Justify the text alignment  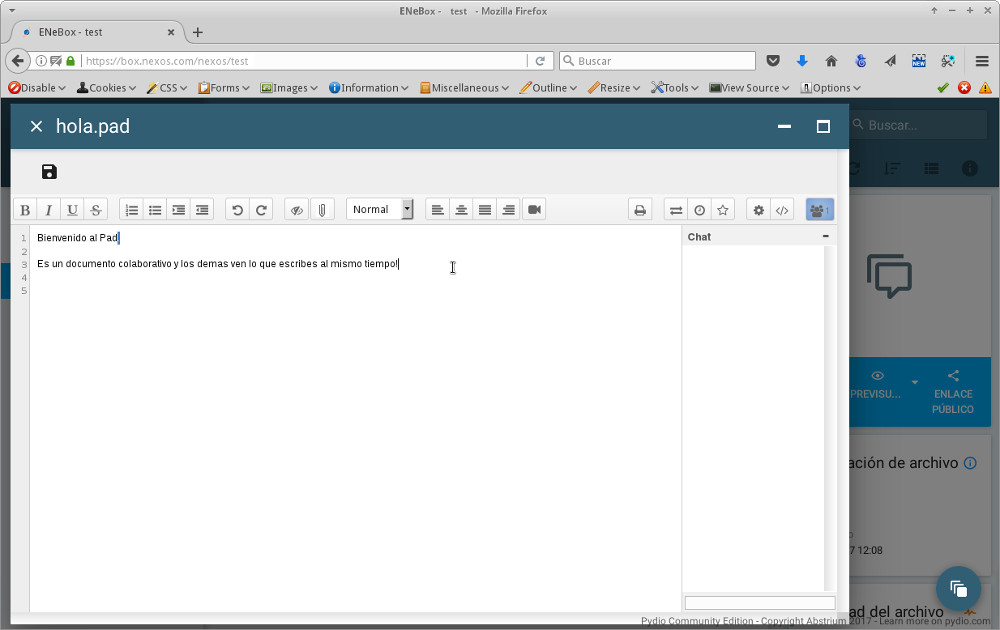(485, 210)
